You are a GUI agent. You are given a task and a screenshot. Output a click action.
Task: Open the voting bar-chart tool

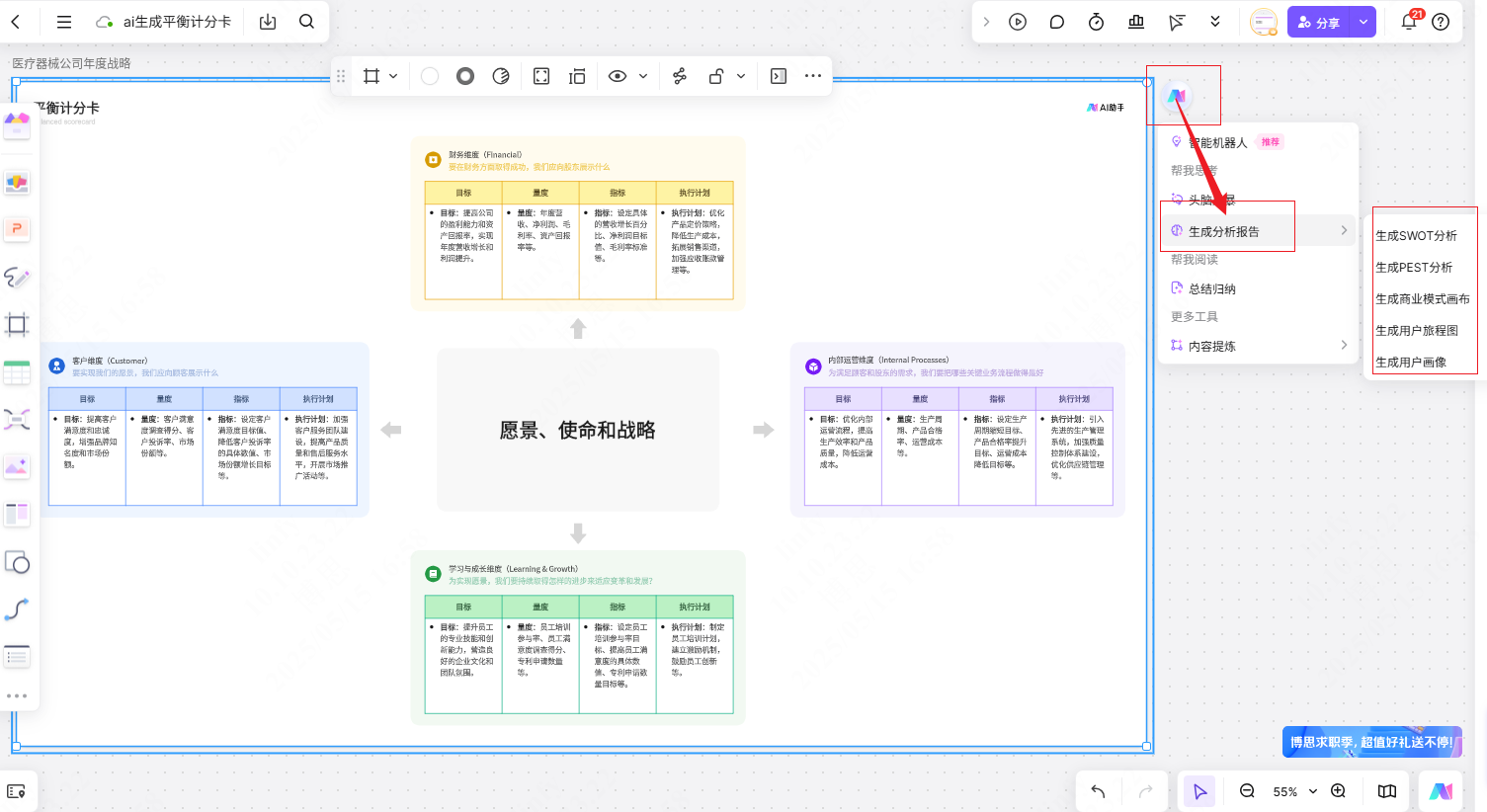click(x=1136, y=22)
